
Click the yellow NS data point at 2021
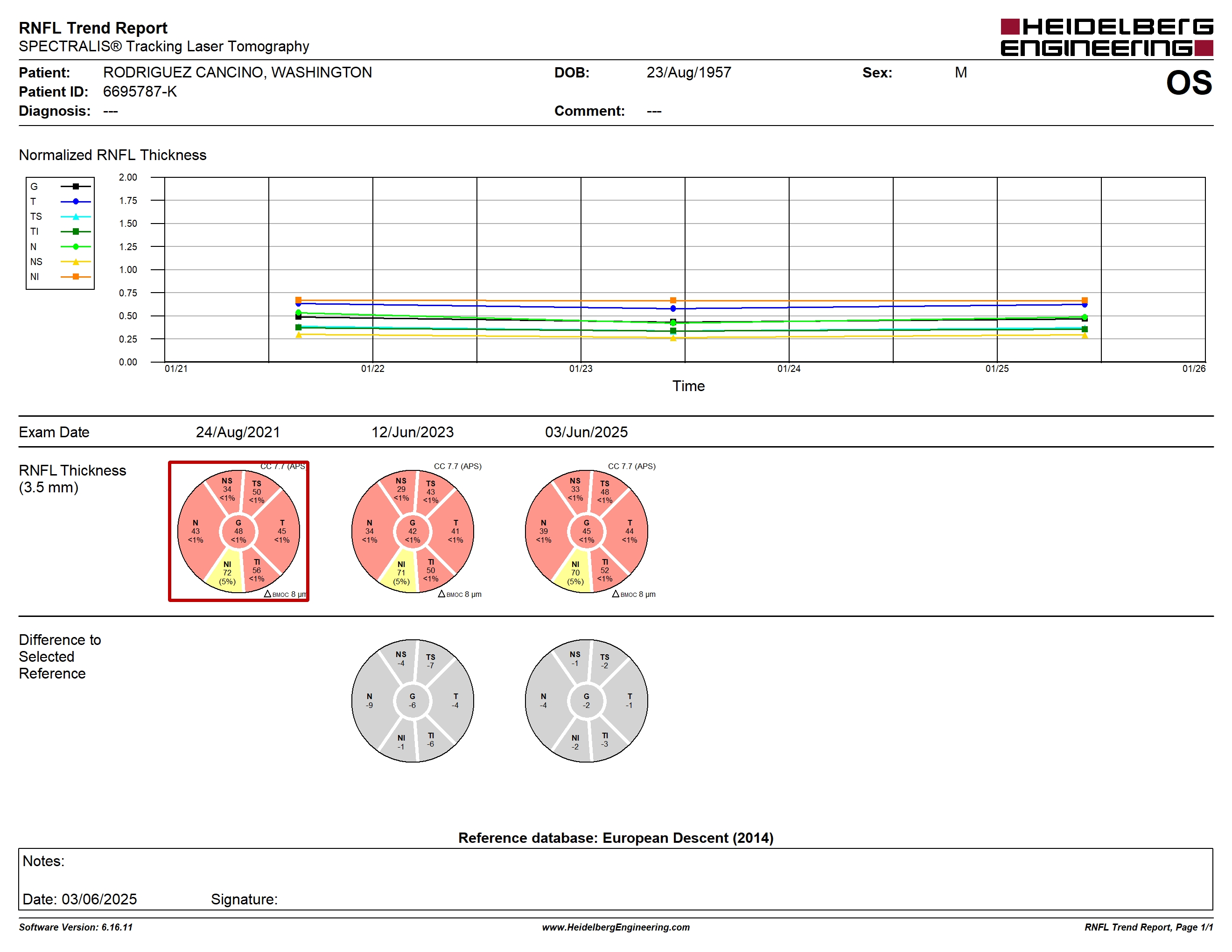click(x=298, y=335)
